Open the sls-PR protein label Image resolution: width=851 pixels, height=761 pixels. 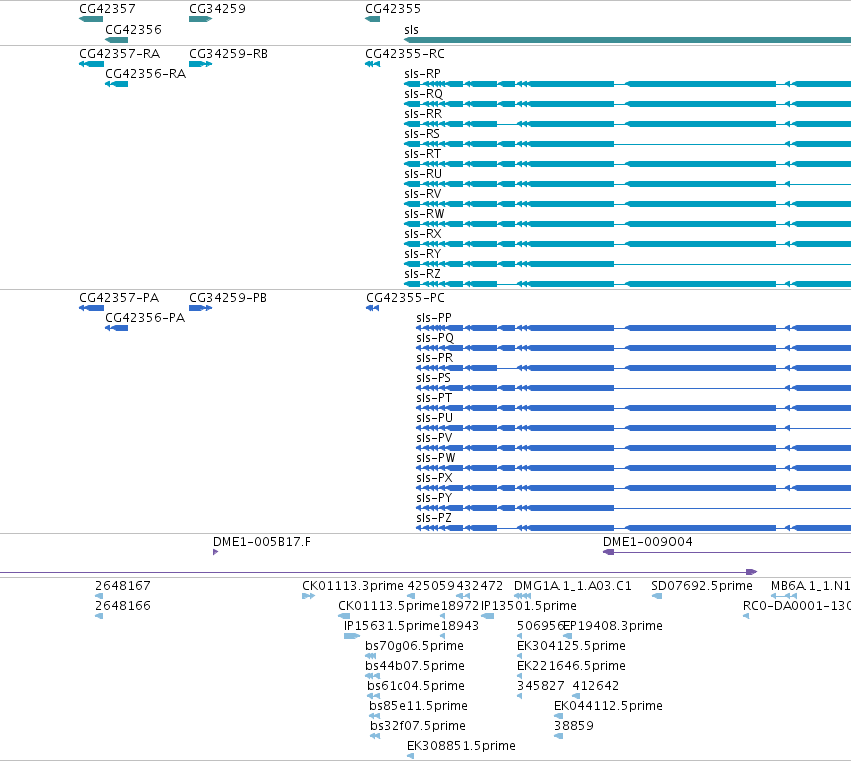click(434, 358)
